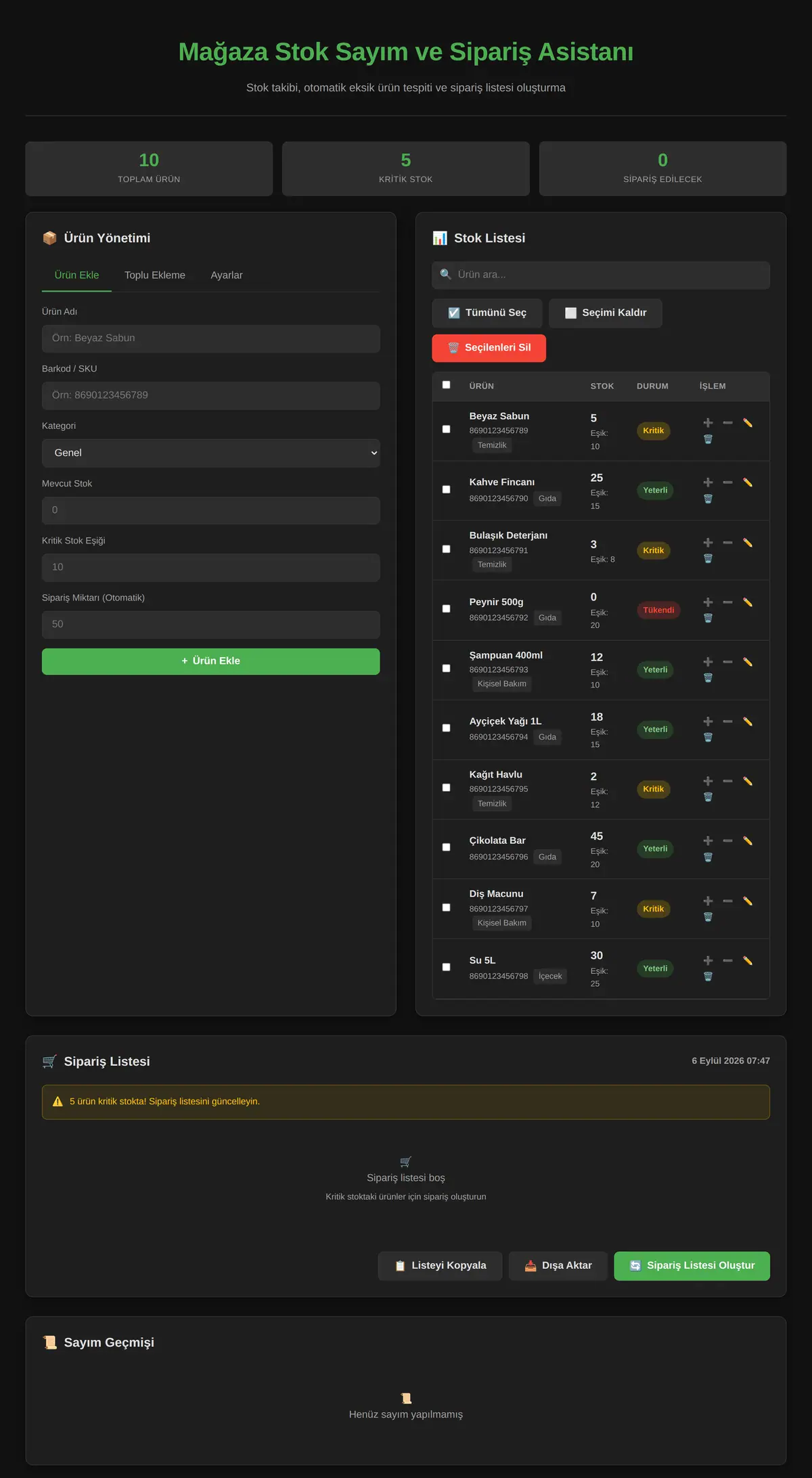Click the minus icon for Ayçiçek Yağı 1L
Viewport: 812px width, 1478px height.
(727, 721)
